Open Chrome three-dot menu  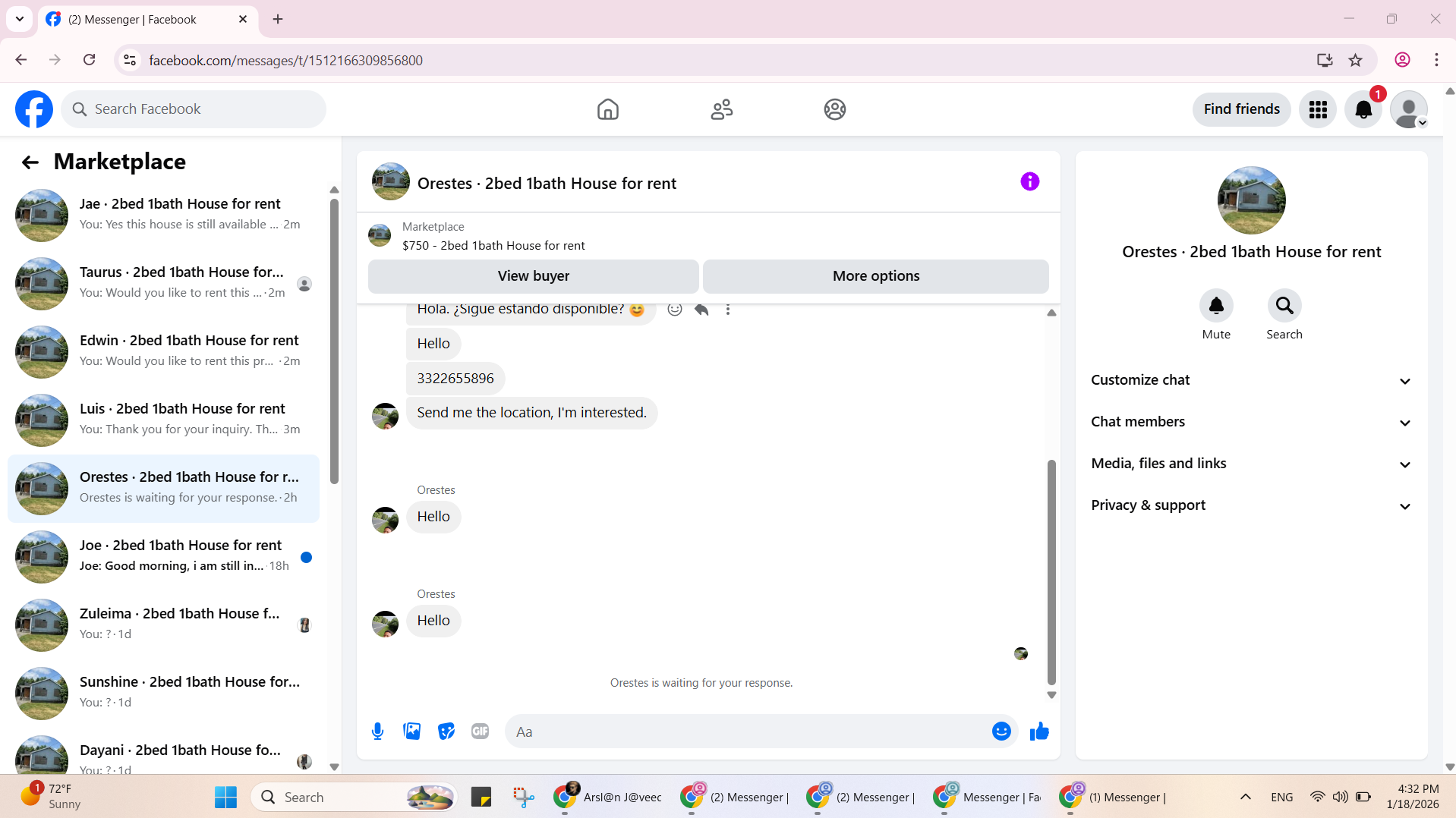pos(1436,60)
